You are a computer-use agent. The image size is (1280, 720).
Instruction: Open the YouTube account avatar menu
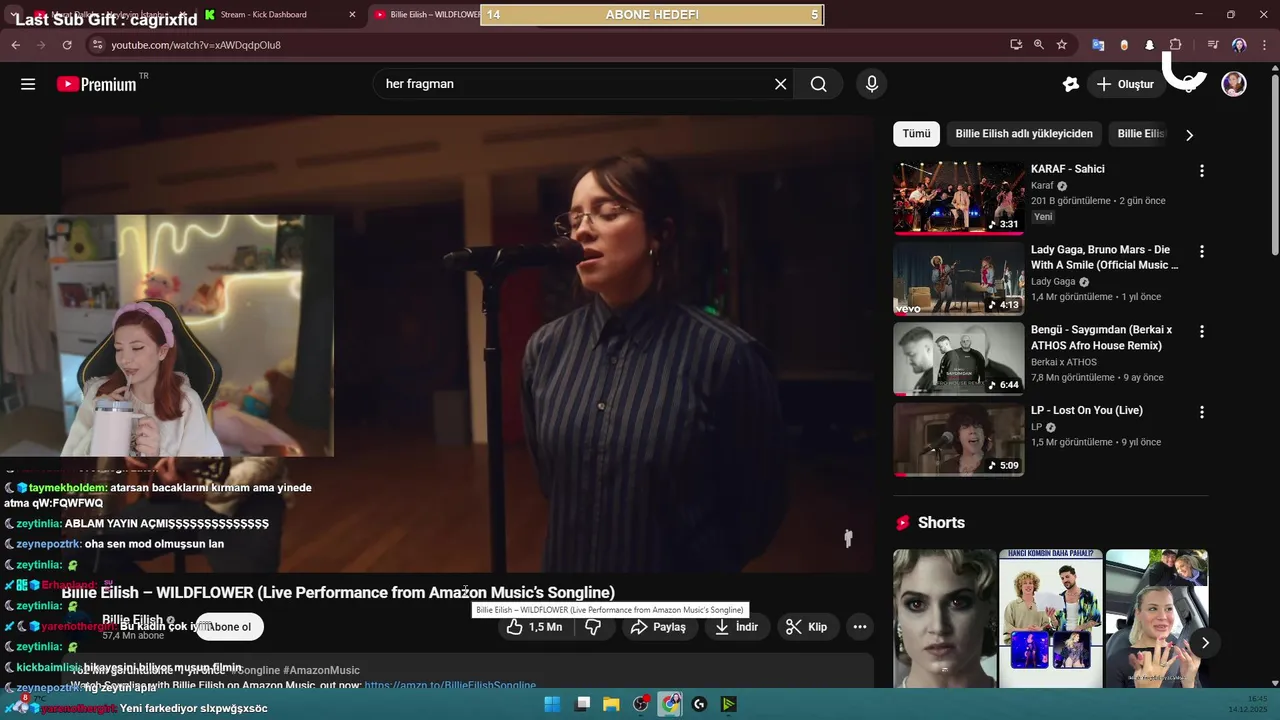coord(1234,84)
